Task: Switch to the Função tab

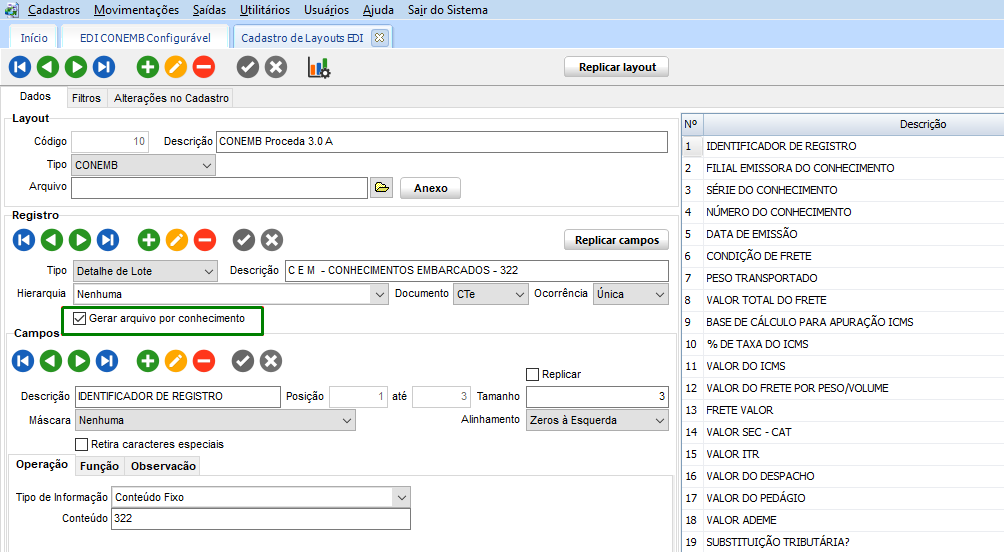Action: pos(99,466)
